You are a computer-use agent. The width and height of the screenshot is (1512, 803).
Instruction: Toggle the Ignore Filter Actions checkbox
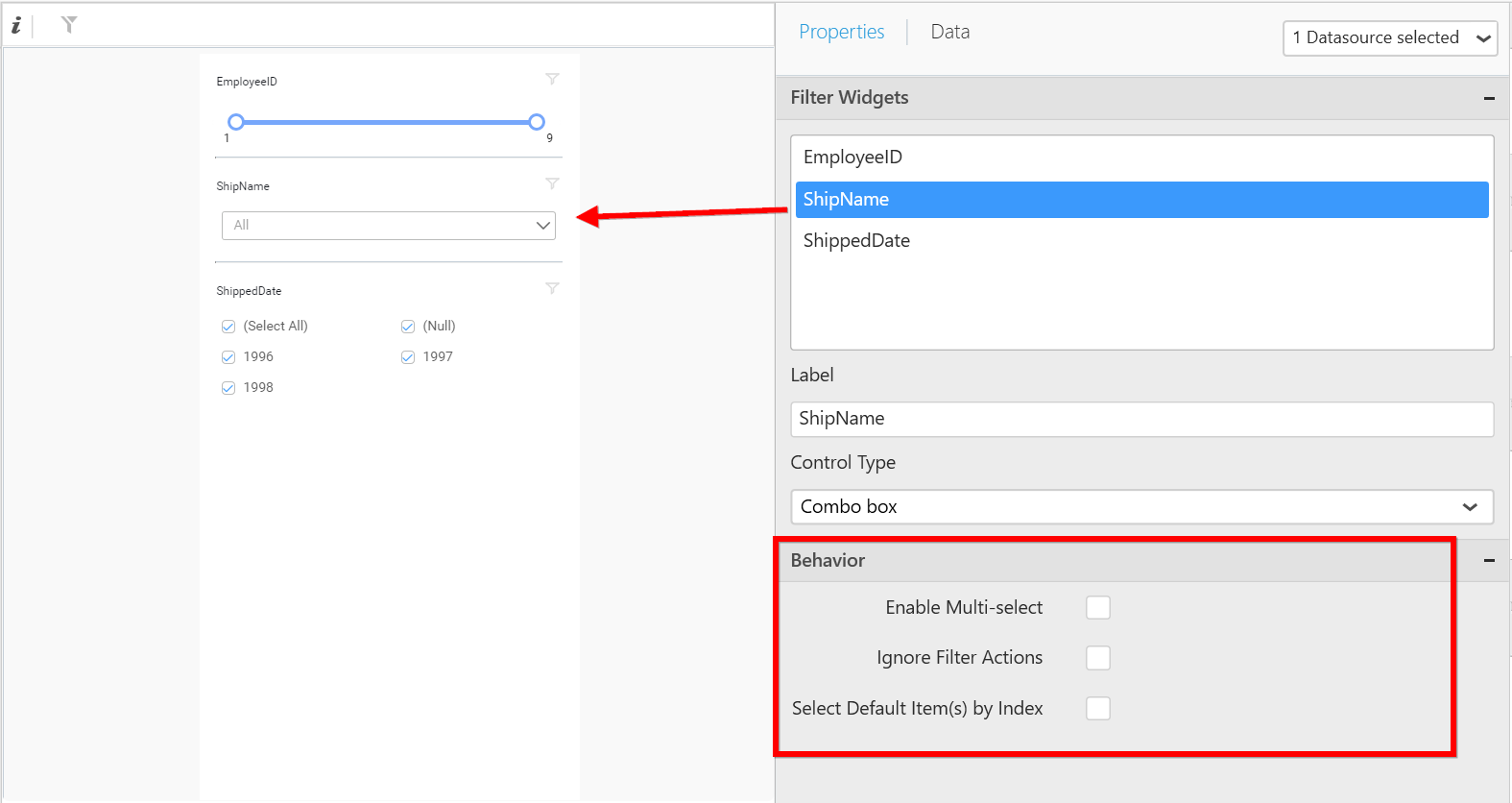point(1097,658)
